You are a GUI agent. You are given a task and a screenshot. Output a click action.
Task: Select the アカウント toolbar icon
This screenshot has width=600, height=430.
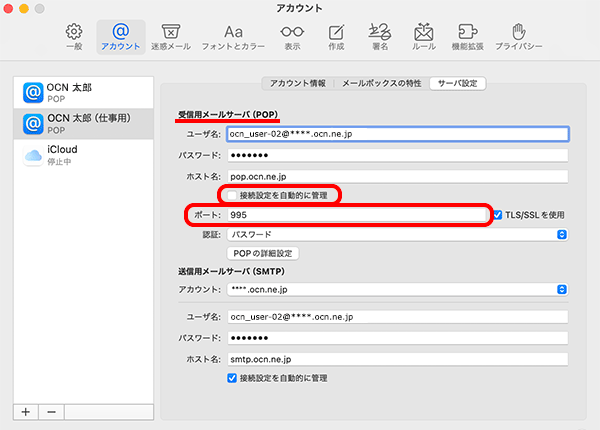click(x=121, y=37)
